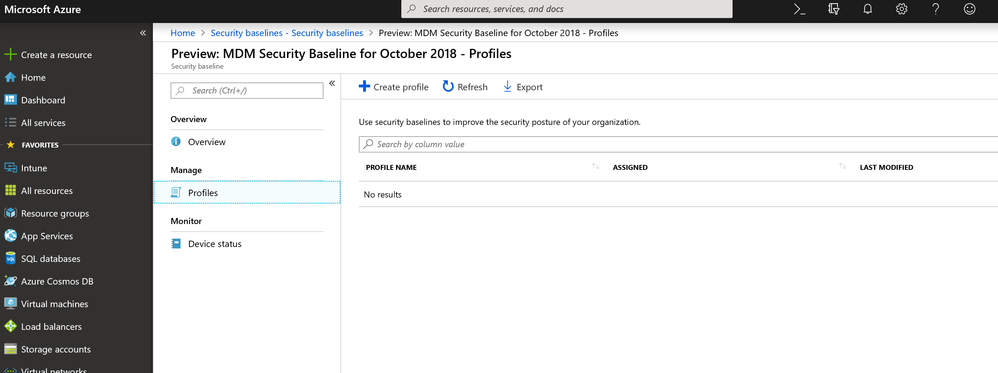998x373 pixels.
Task: Open Load balancers text in sidebar
Action: (x=52, y=327)
